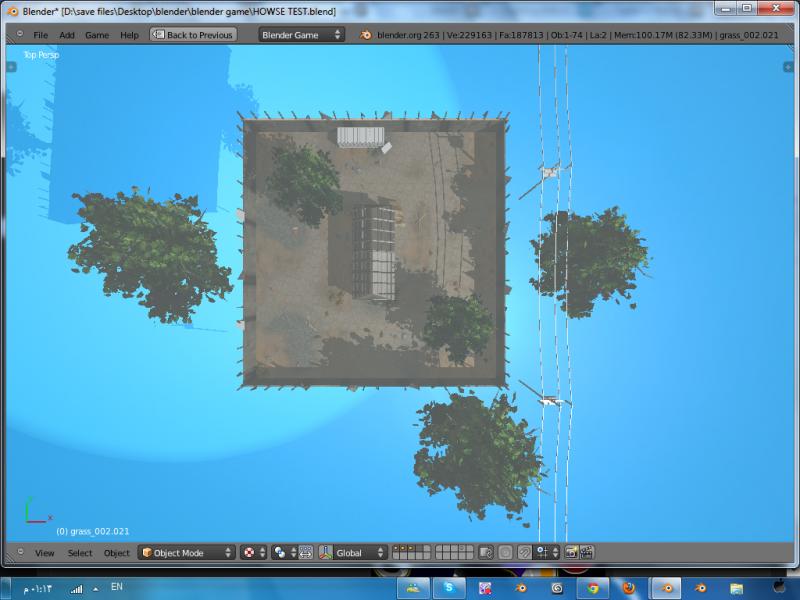Open the Help menu
800x600 pixels.
(129, 35)
